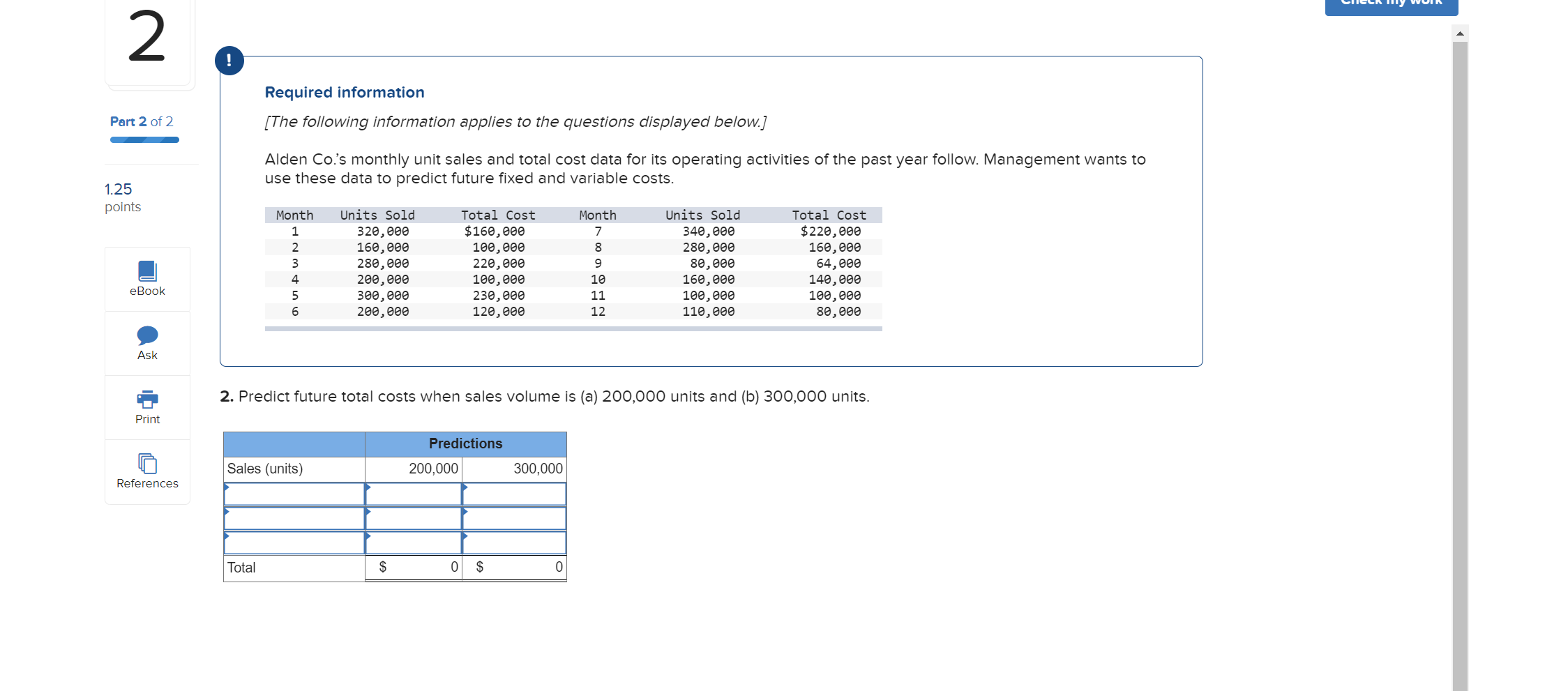Viewport: 1568px width, 691px height.
Task: Open the eBook resource
Action: coord(146,279)
